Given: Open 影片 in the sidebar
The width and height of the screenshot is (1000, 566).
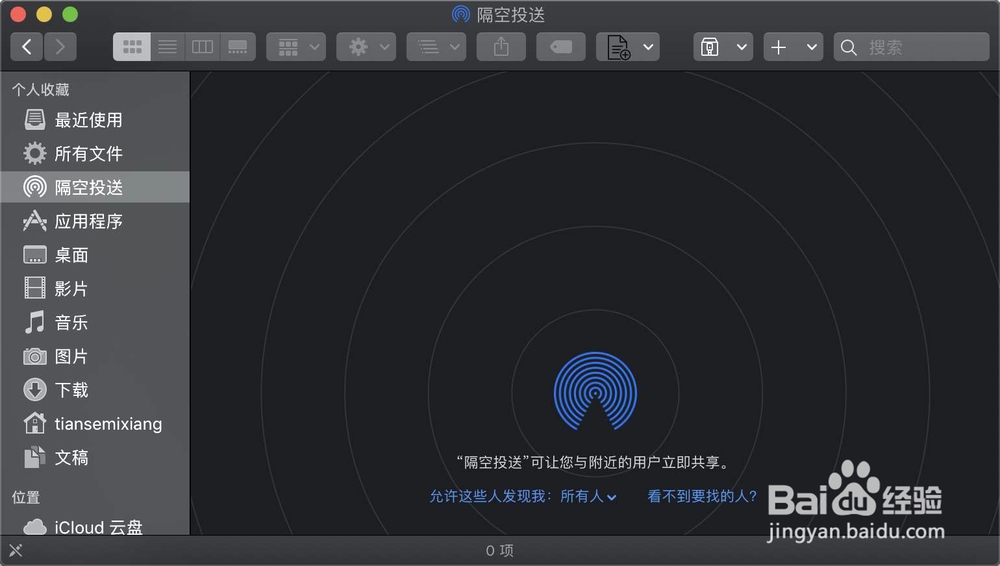Looking at the screenshot, I should pos(95,288).
